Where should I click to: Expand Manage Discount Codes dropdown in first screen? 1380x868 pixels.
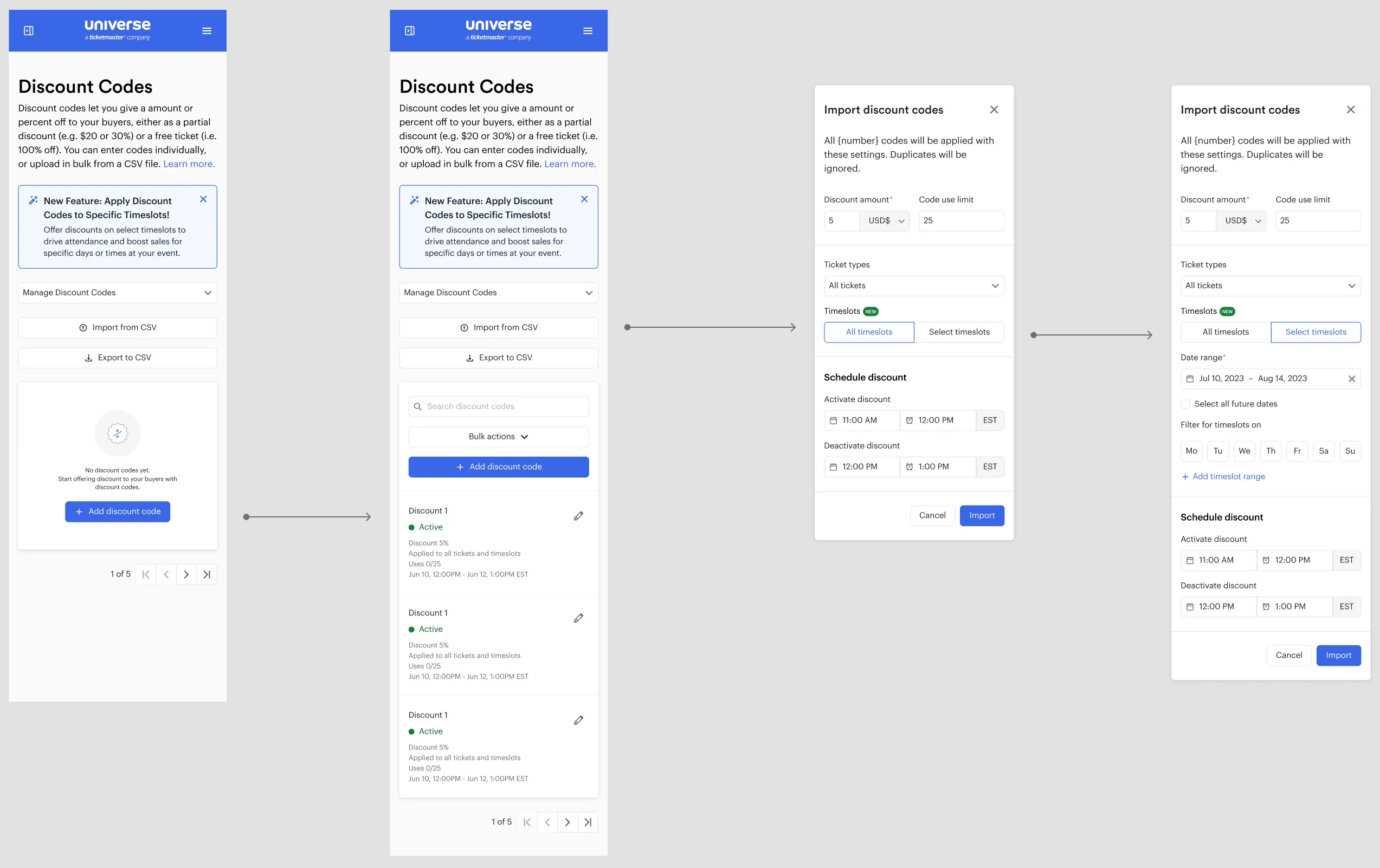pos(118,293)
